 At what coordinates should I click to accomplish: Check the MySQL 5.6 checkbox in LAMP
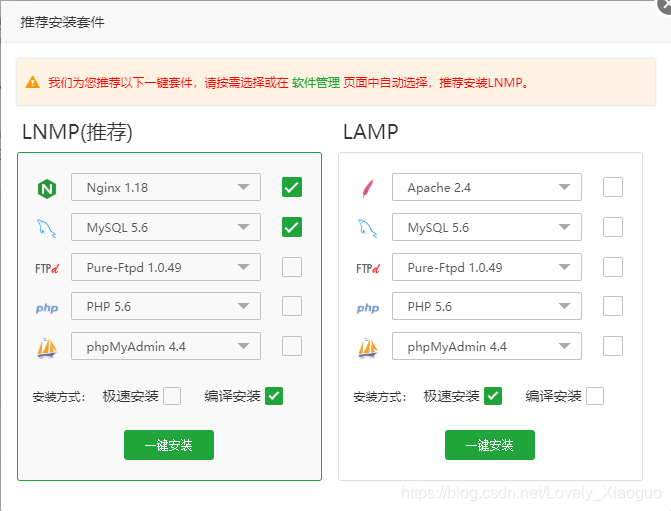[x=613, y=227]
